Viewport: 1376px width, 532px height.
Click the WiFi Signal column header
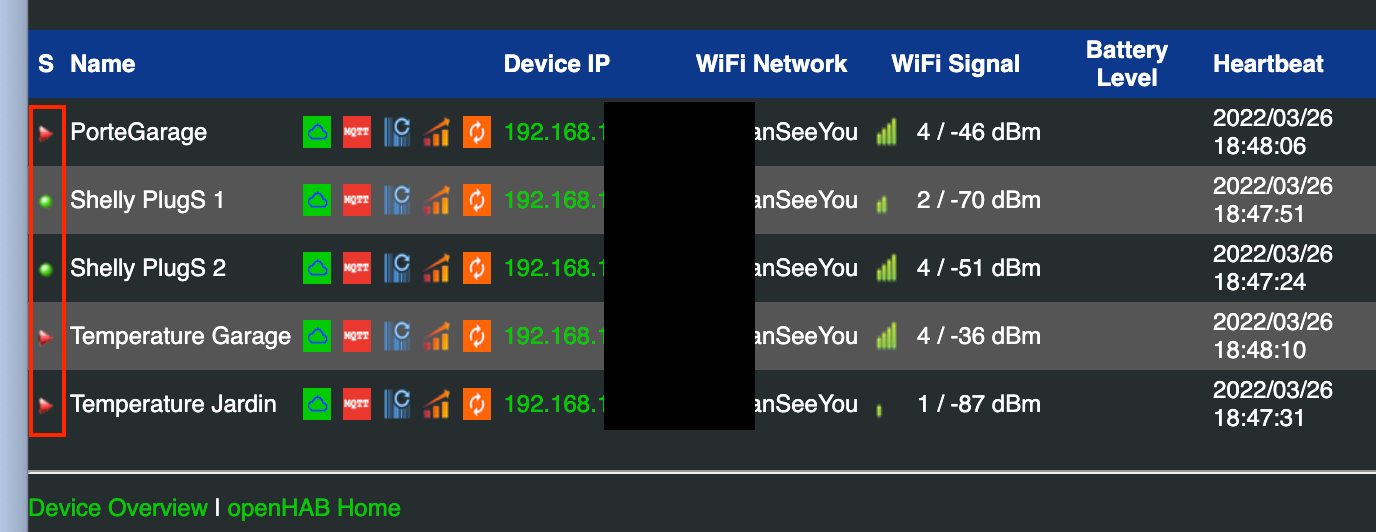[x=955, y=64]
